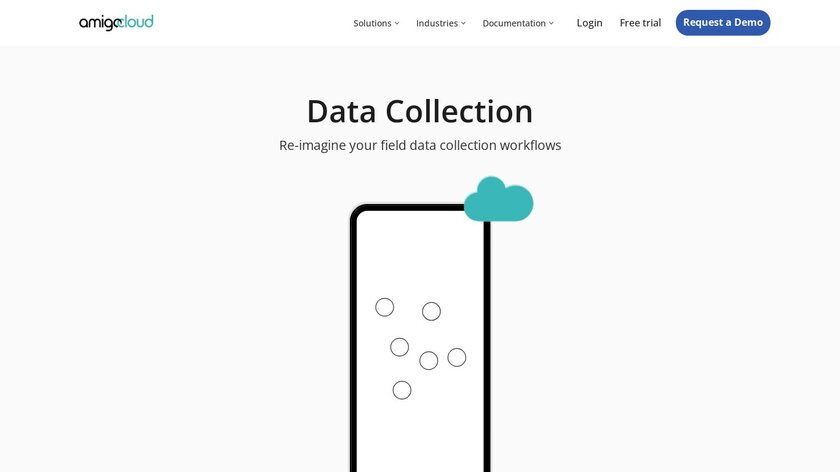Screen dimensions: 840x472
Task: Open the Solutions menu label
Action: point(372,23)
